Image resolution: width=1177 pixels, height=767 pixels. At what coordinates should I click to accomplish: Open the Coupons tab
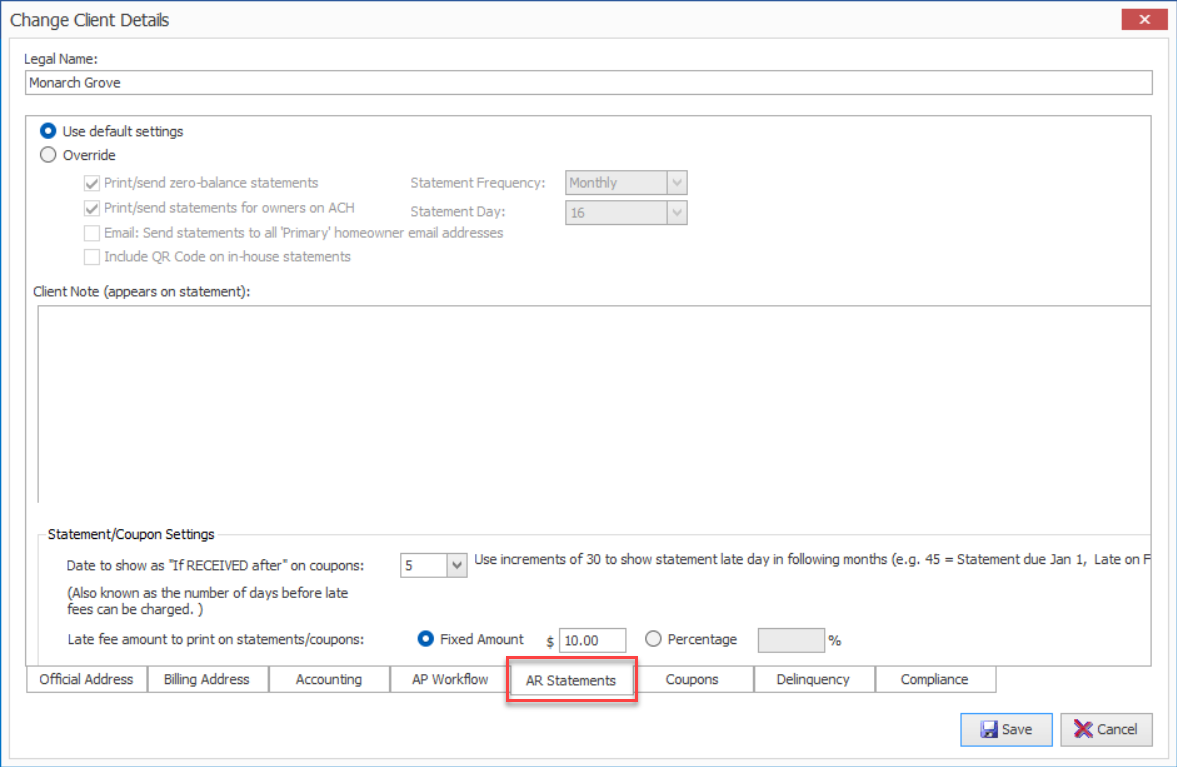(x=692, y=680)
